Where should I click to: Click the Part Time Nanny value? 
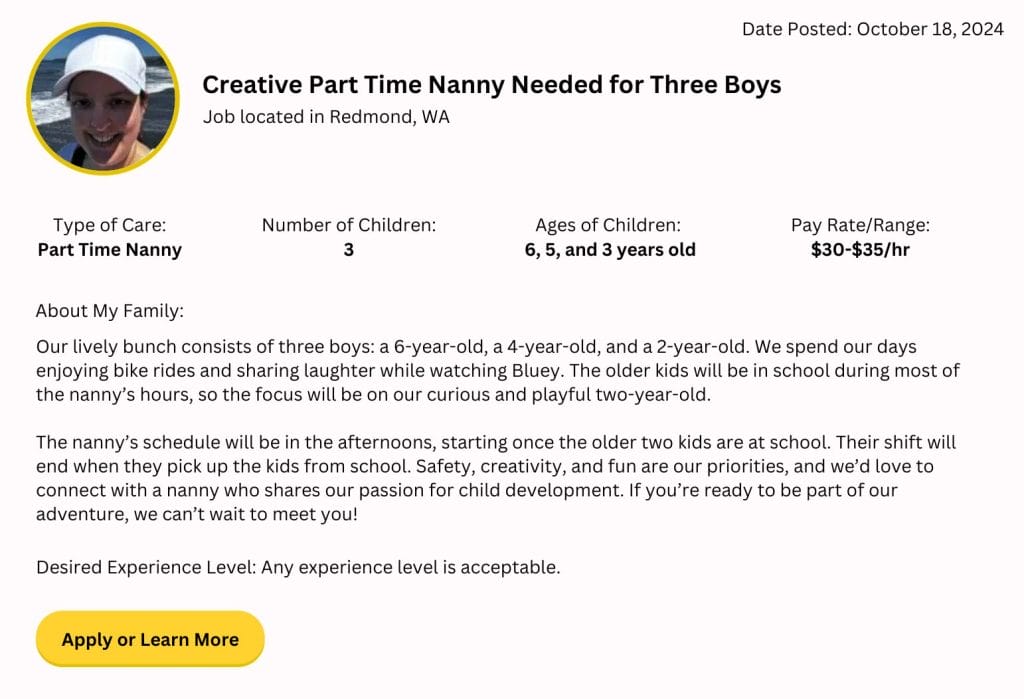click(x=110, y=249)
